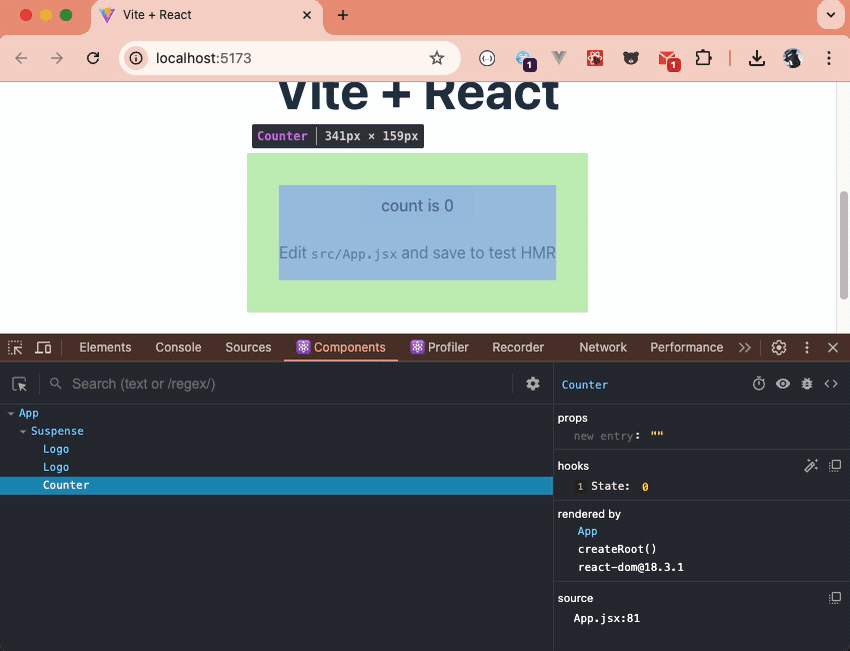Viewport: 850px width, 651px height.
Task: Jump to App in rendered by list
Action: tap(588, 531)
